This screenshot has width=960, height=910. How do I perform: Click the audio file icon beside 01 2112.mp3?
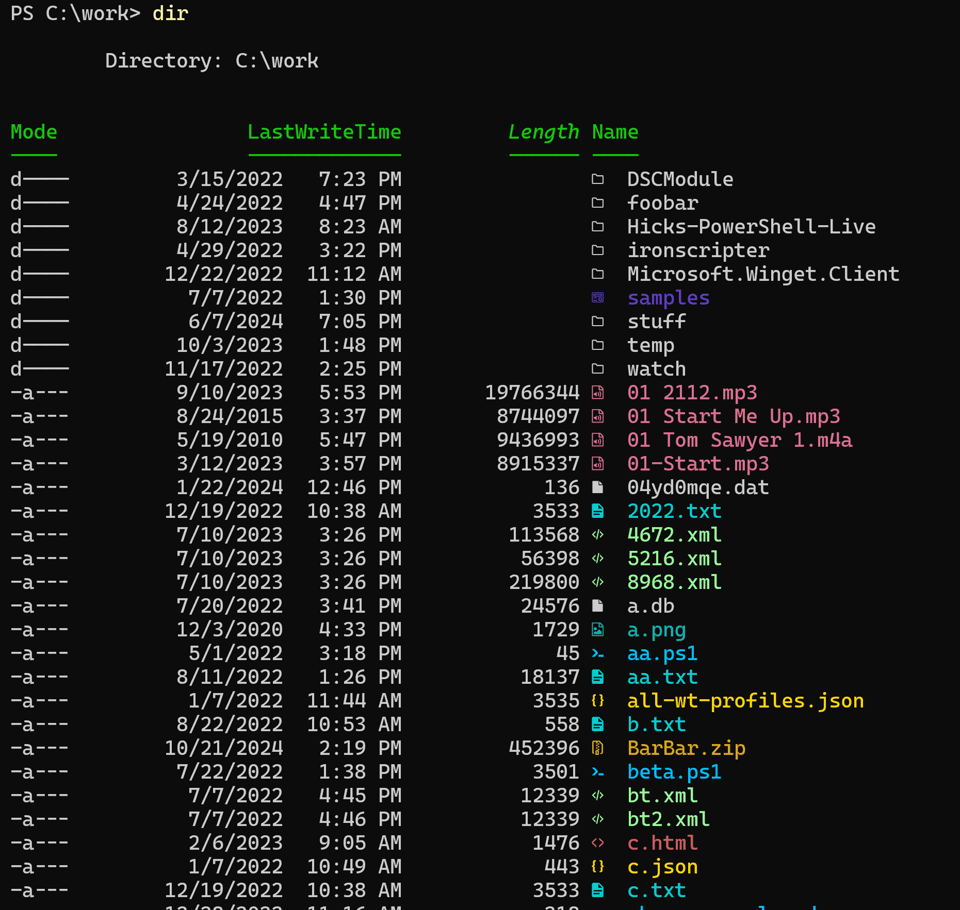598,393
